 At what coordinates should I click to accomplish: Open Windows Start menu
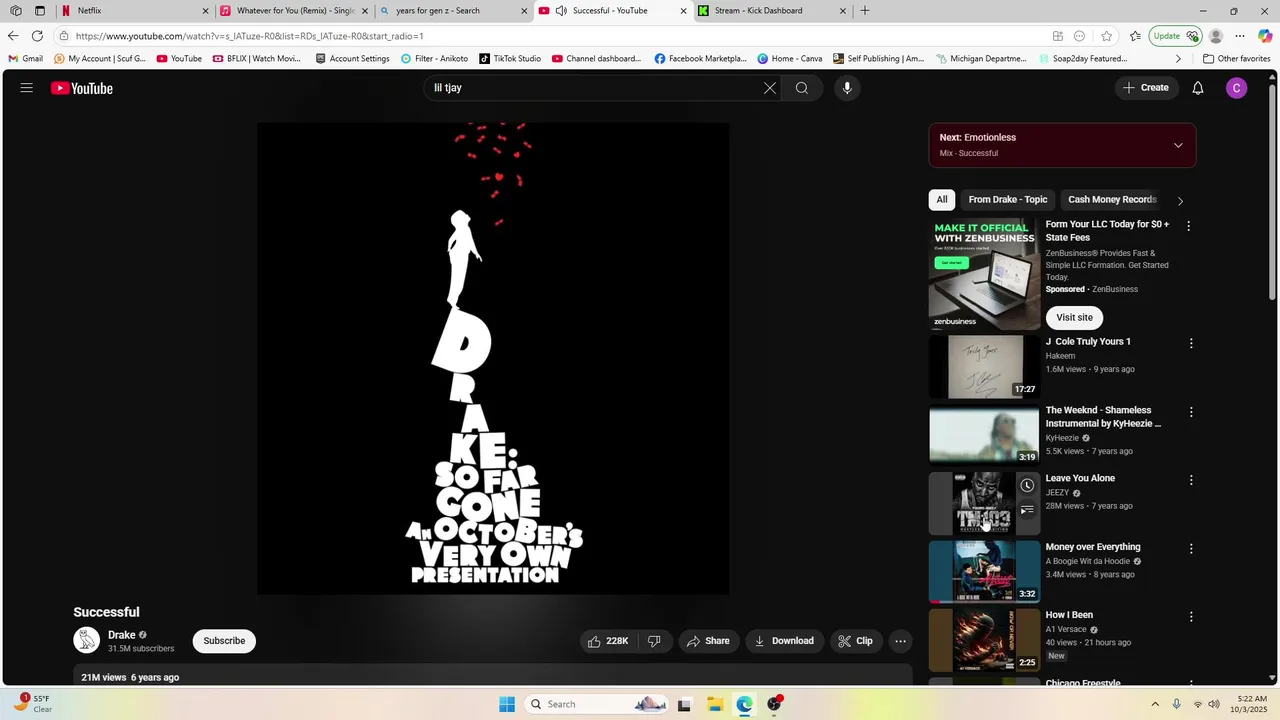[507, 704]
